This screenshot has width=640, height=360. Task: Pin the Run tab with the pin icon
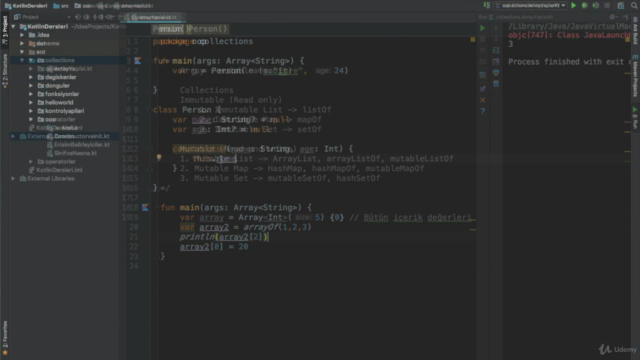tap(482, 89)
